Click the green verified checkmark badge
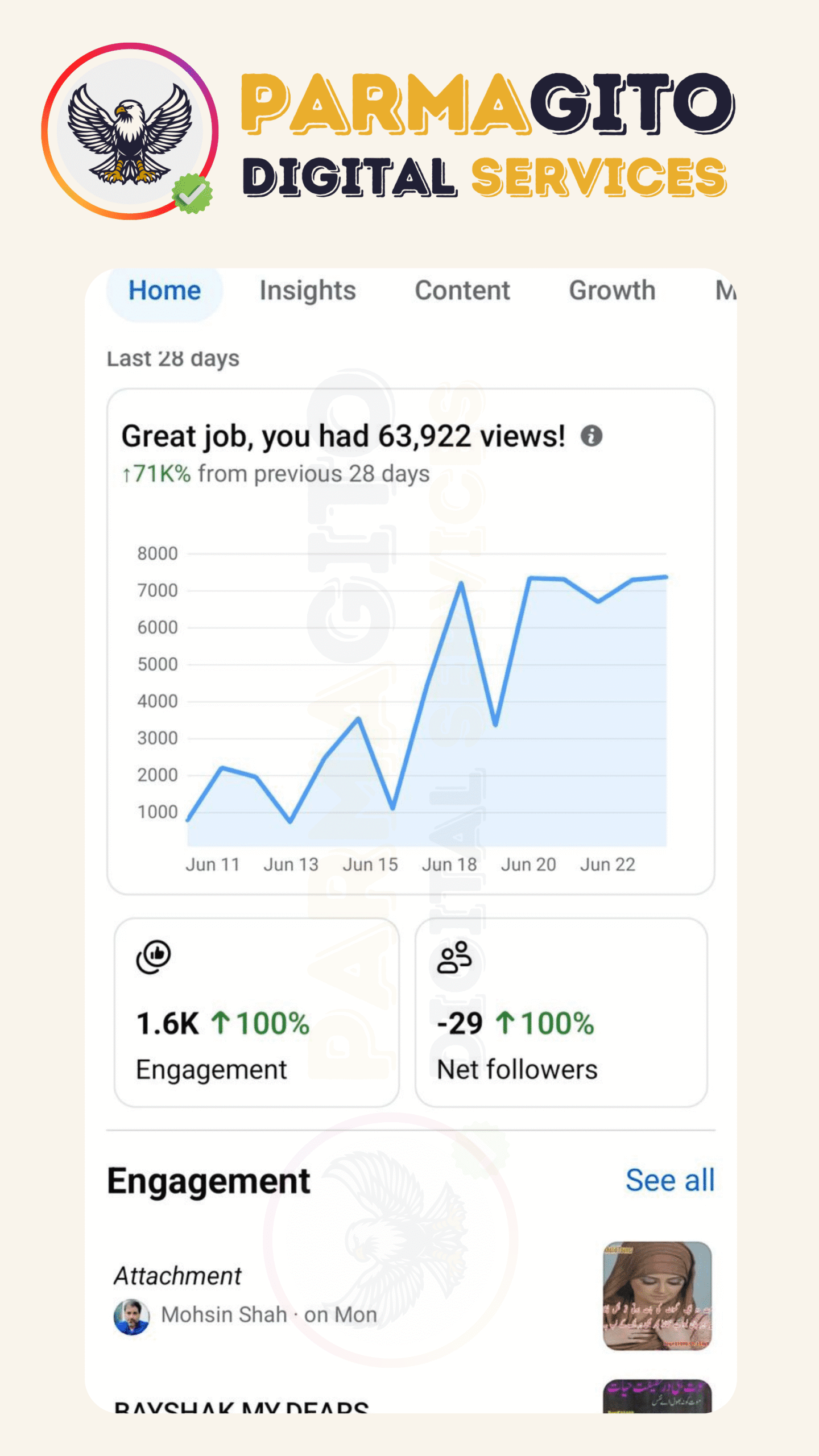 (193, 194)
